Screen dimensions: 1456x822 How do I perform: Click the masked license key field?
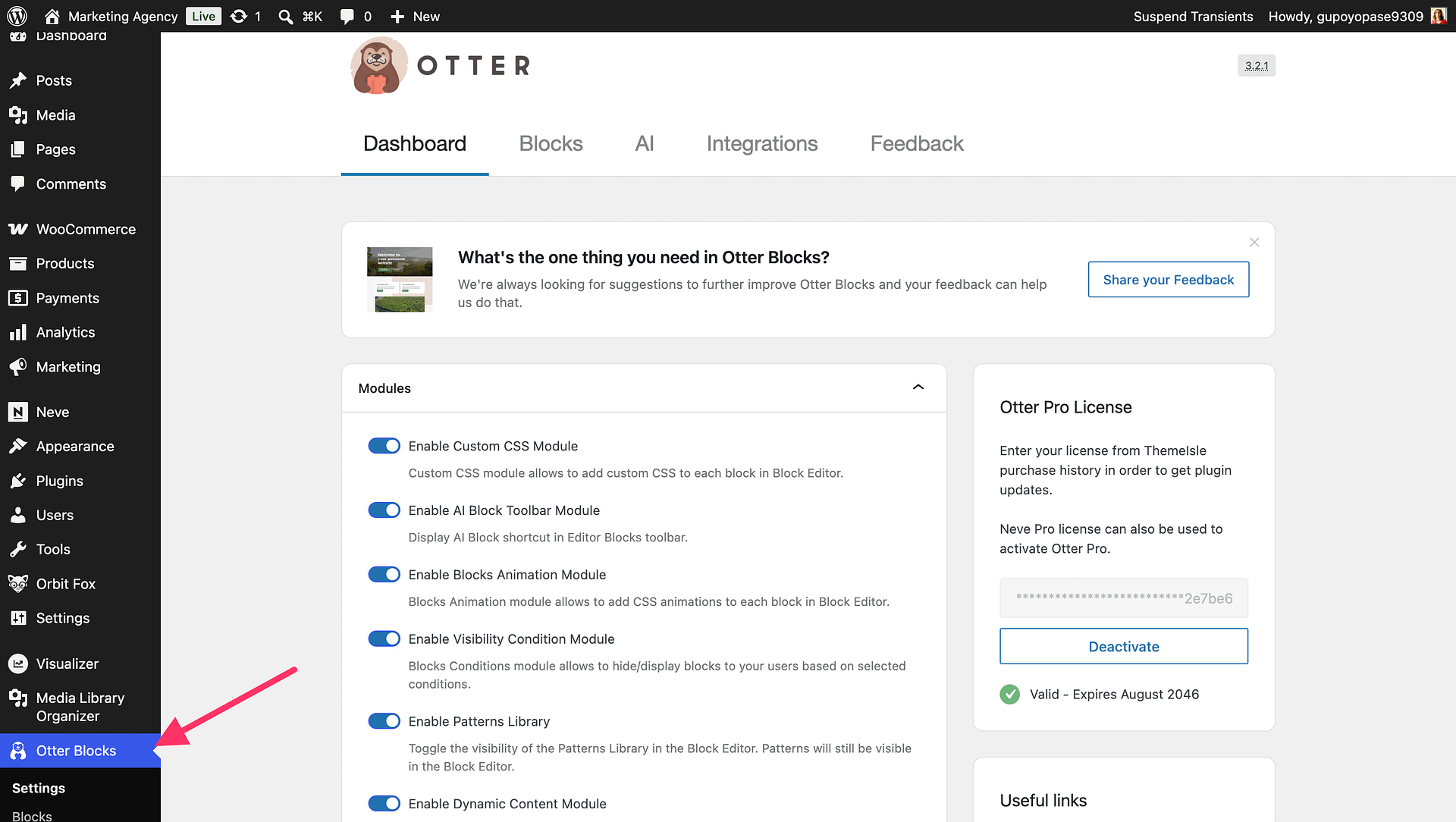[x=1124, y=598]
